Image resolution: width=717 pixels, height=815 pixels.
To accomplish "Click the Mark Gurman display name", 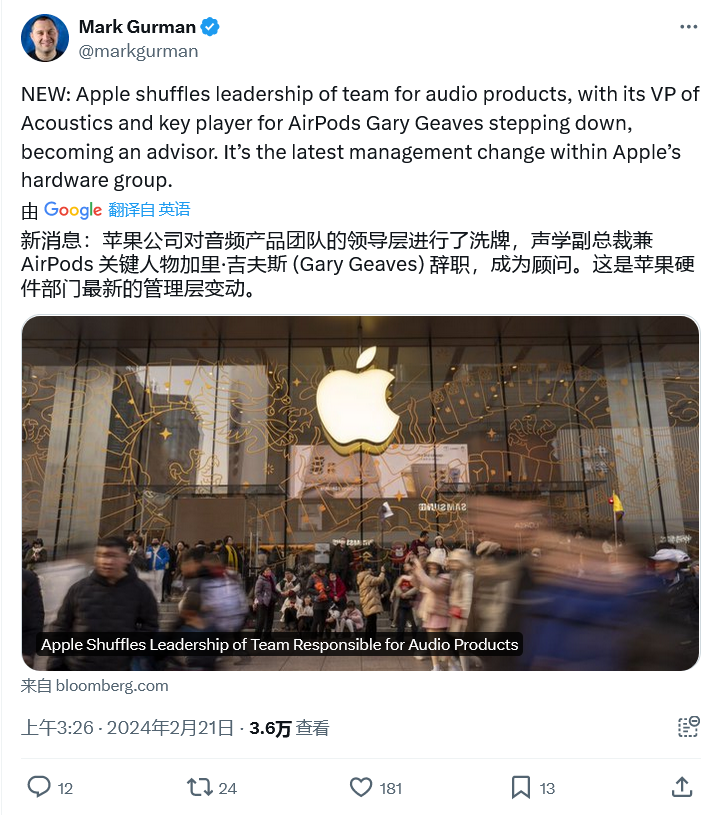I will click(x=137, y=27).
